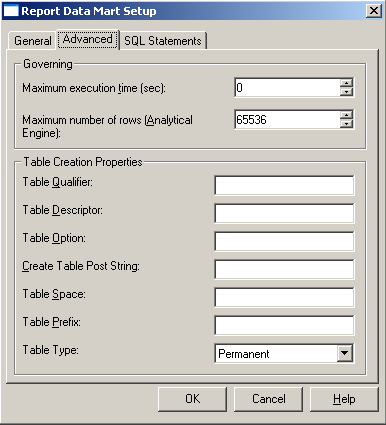Focus the Table Qualifier text box

[284, 185]
